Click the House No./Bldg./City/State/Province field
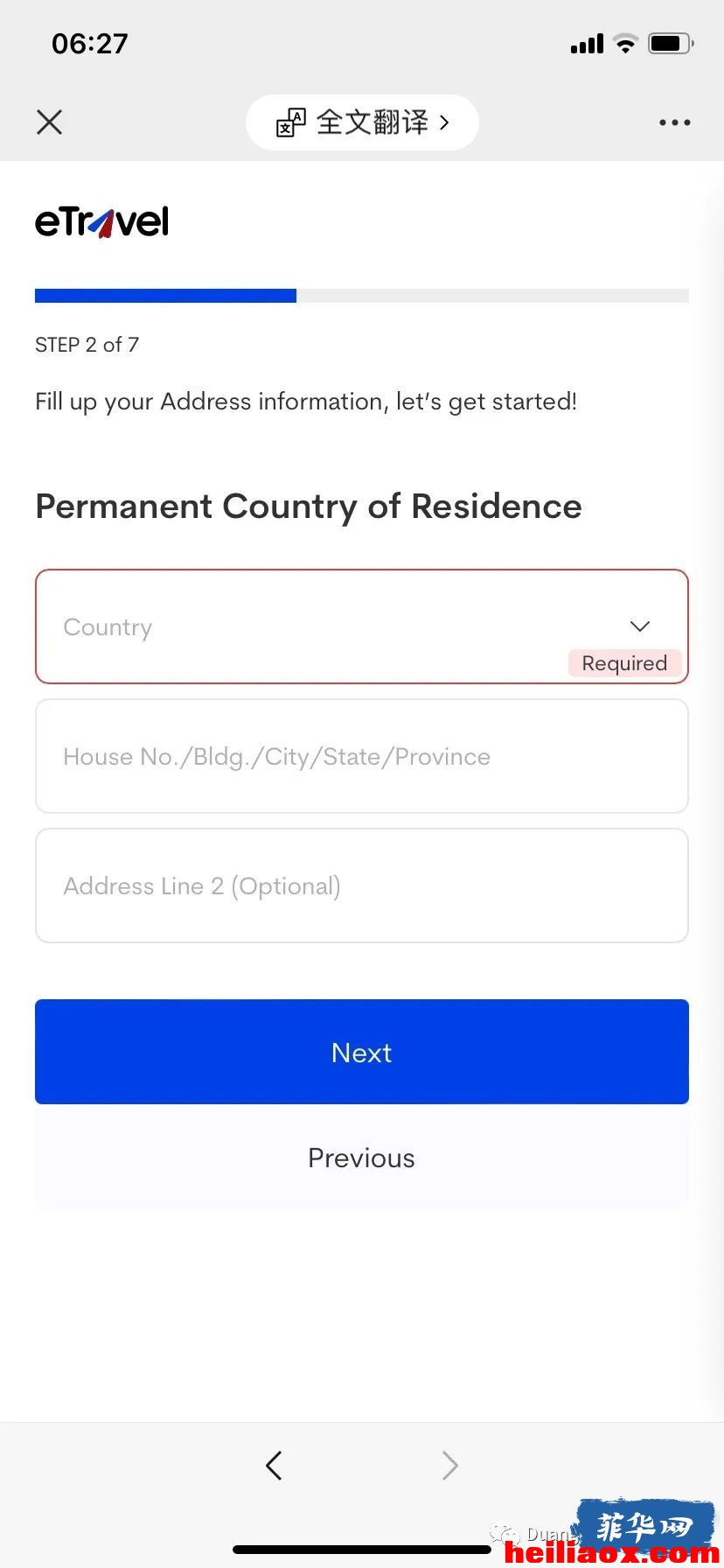The height and width of the screenshot is (1568, 724). (362, 756)
